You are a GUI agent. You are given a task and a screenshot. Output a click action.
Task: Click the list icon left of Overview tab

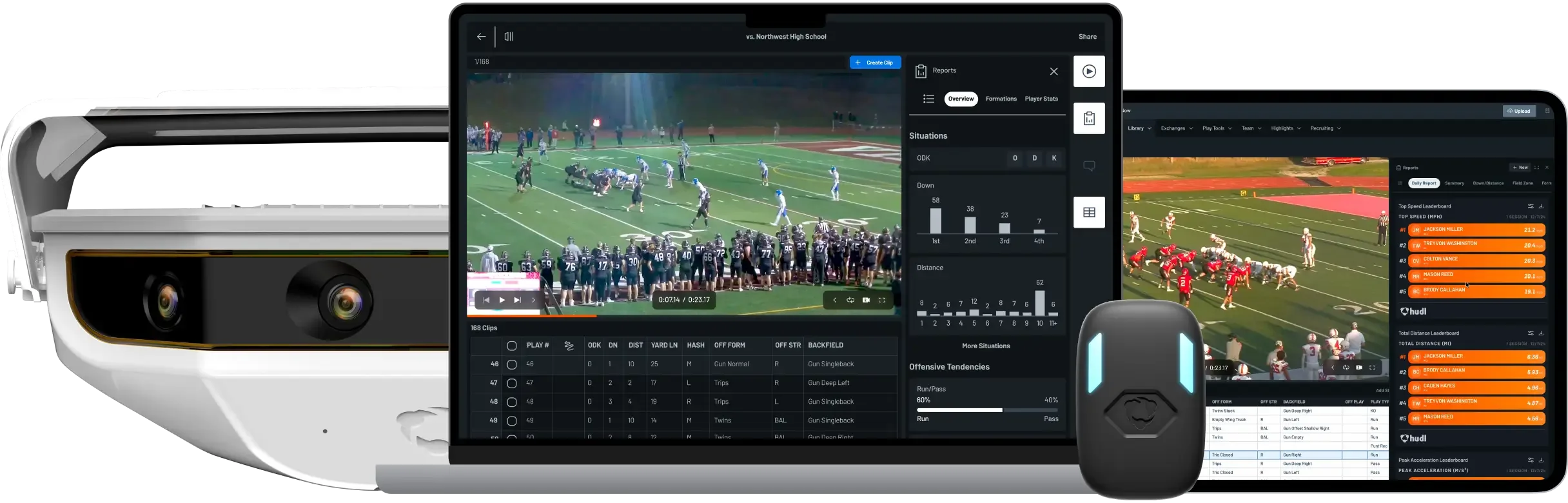coord(928,99)
